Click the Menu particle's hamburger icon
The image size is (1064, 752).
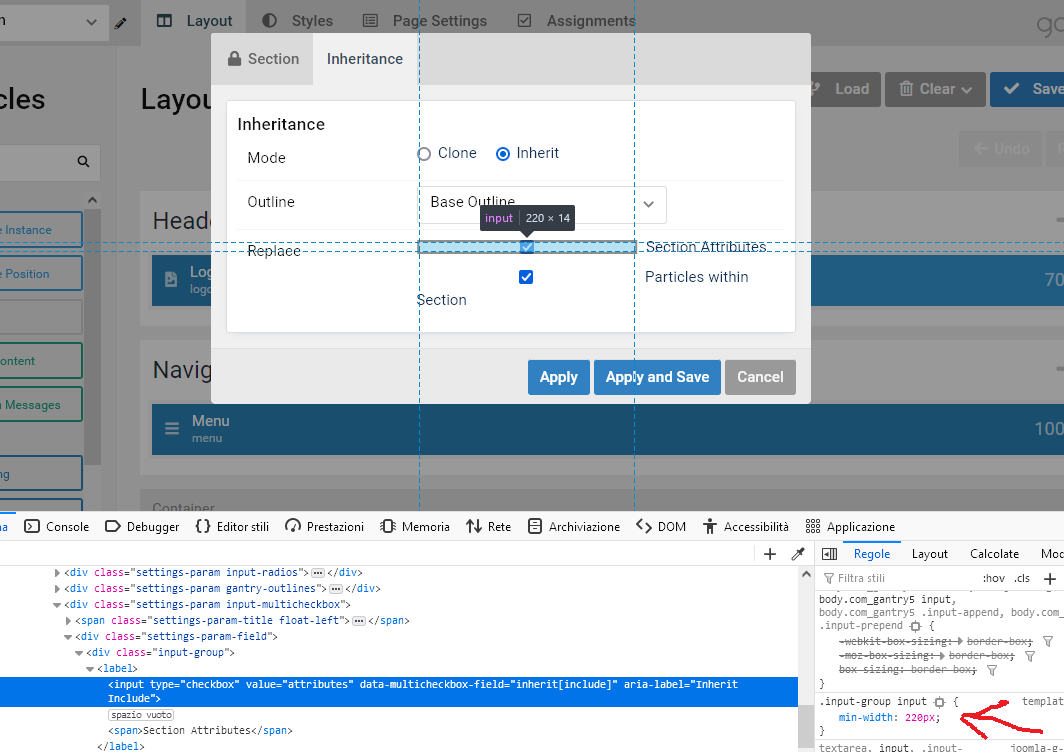point(172,428)
